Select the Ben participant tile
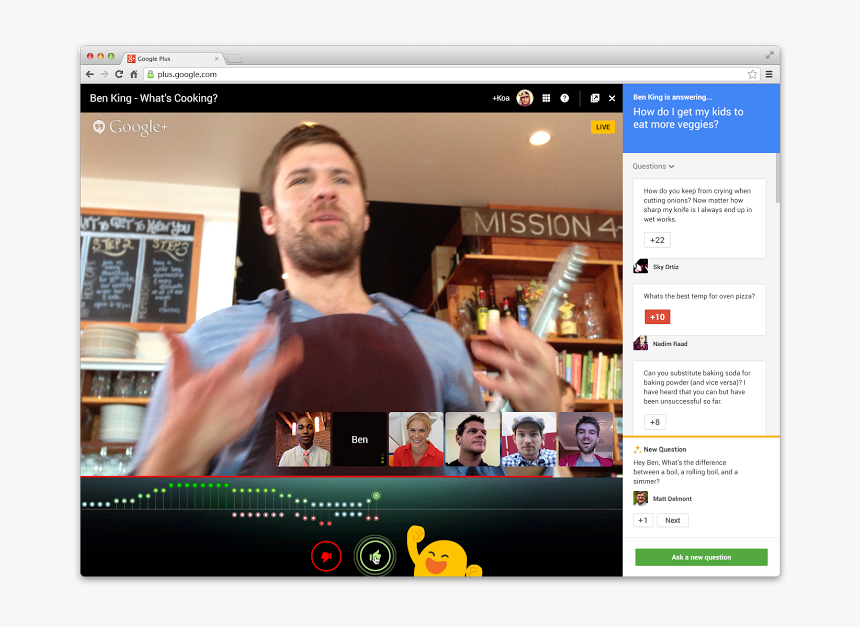The image size is (860, 627). (x=360, y=439)
